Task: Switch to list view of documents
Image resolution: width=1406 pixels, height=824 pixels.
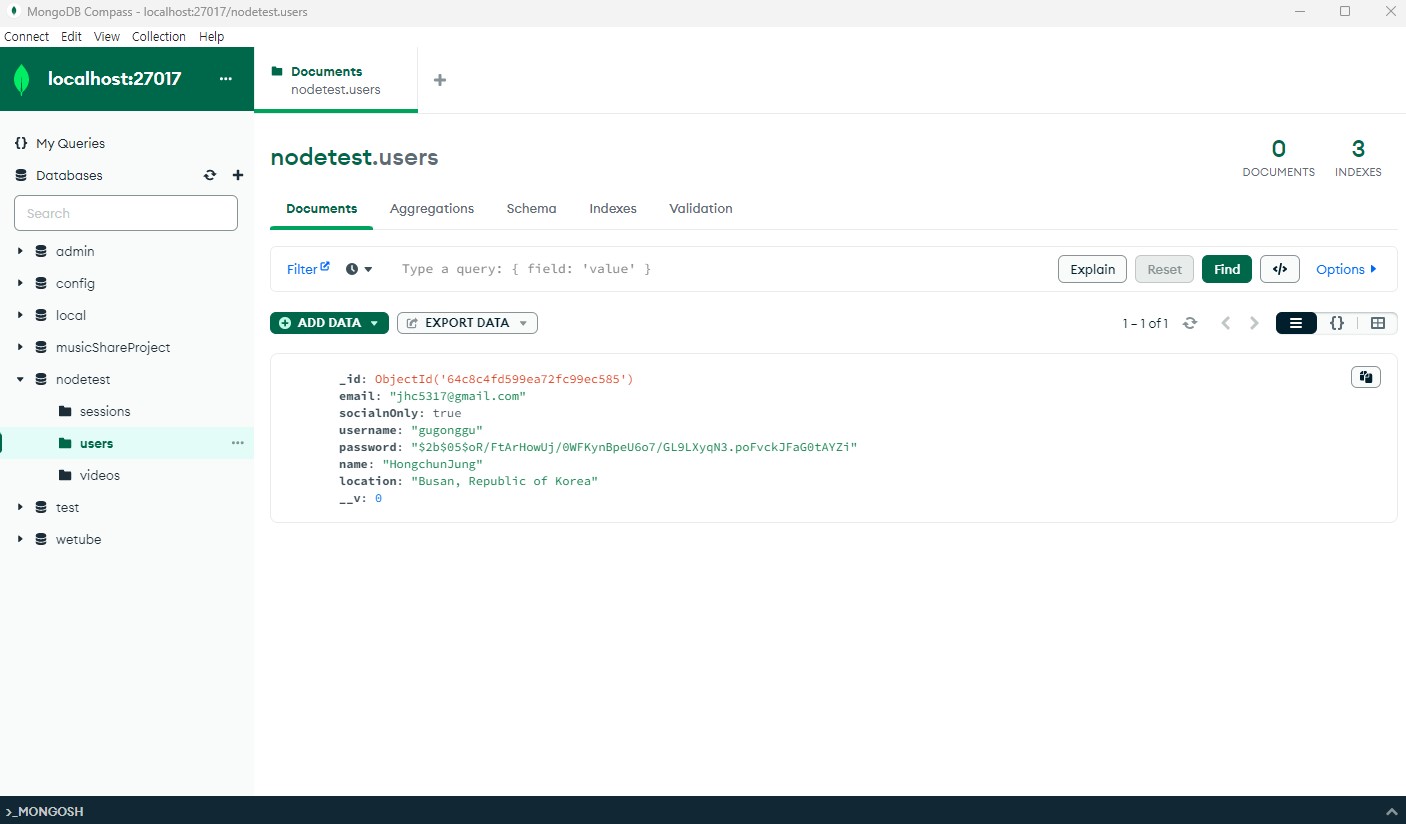Action: (x=1296, y=323)
